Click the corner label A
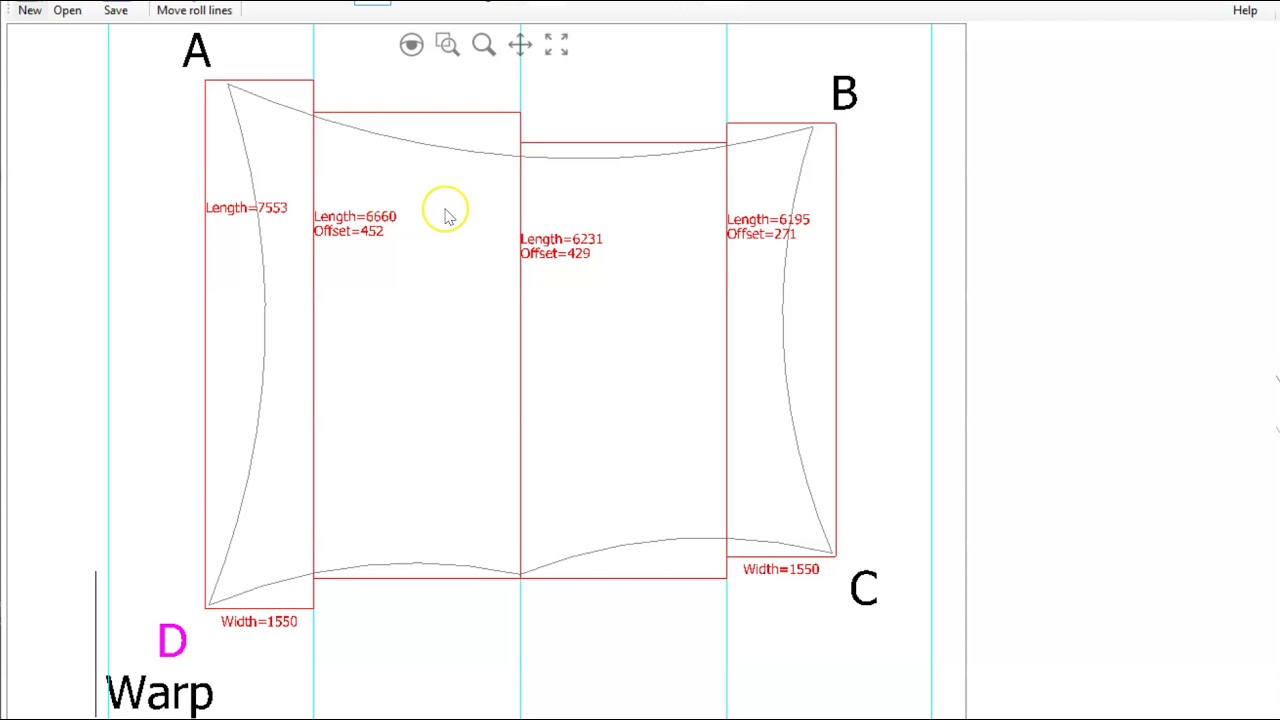This screenshot has height=720, width=1280. [196, 51]
